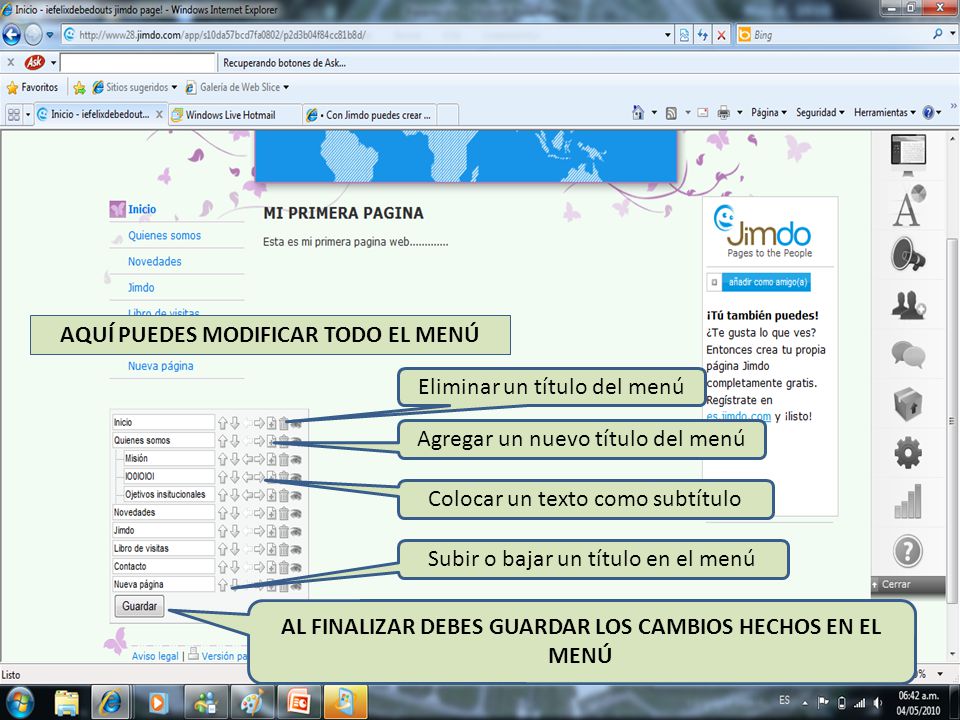Move Nueva página item up
The height and width of the screenshot is (720, 960).
point(223,585)
